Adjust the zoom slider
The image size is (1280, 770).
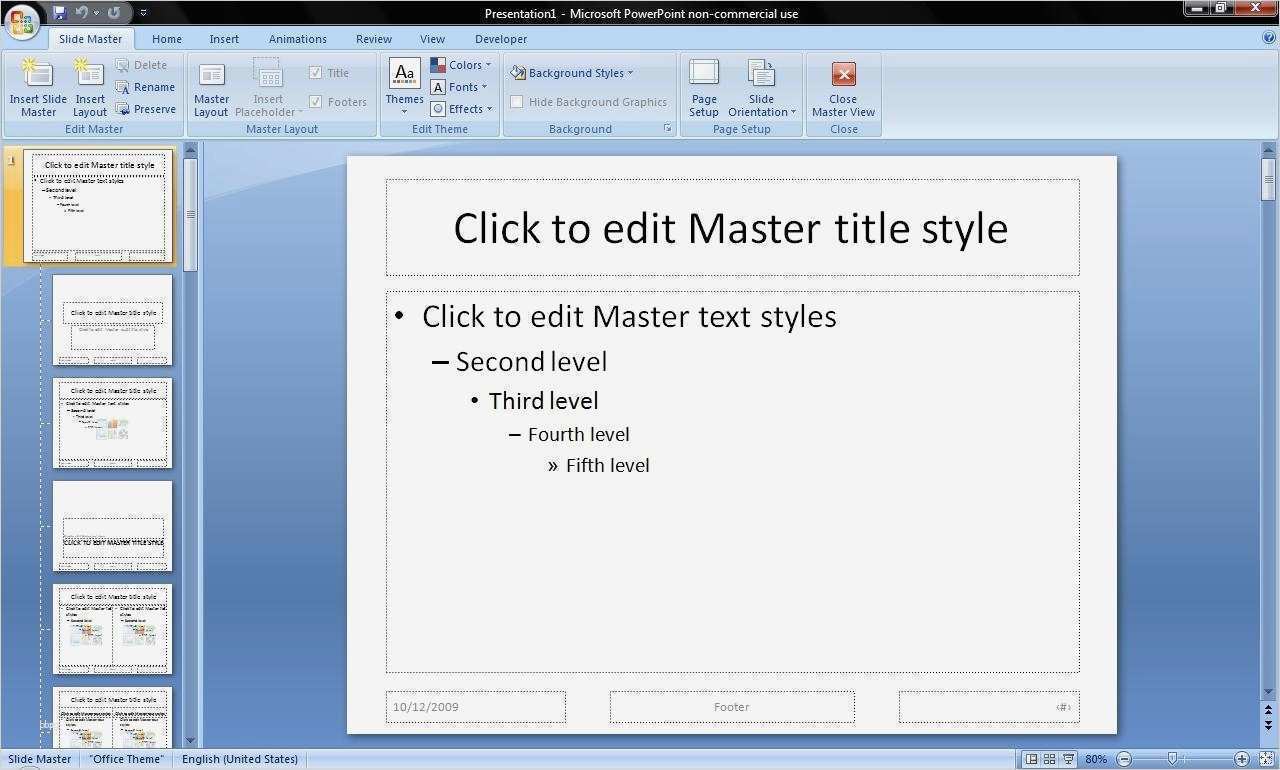point(1170,759)
